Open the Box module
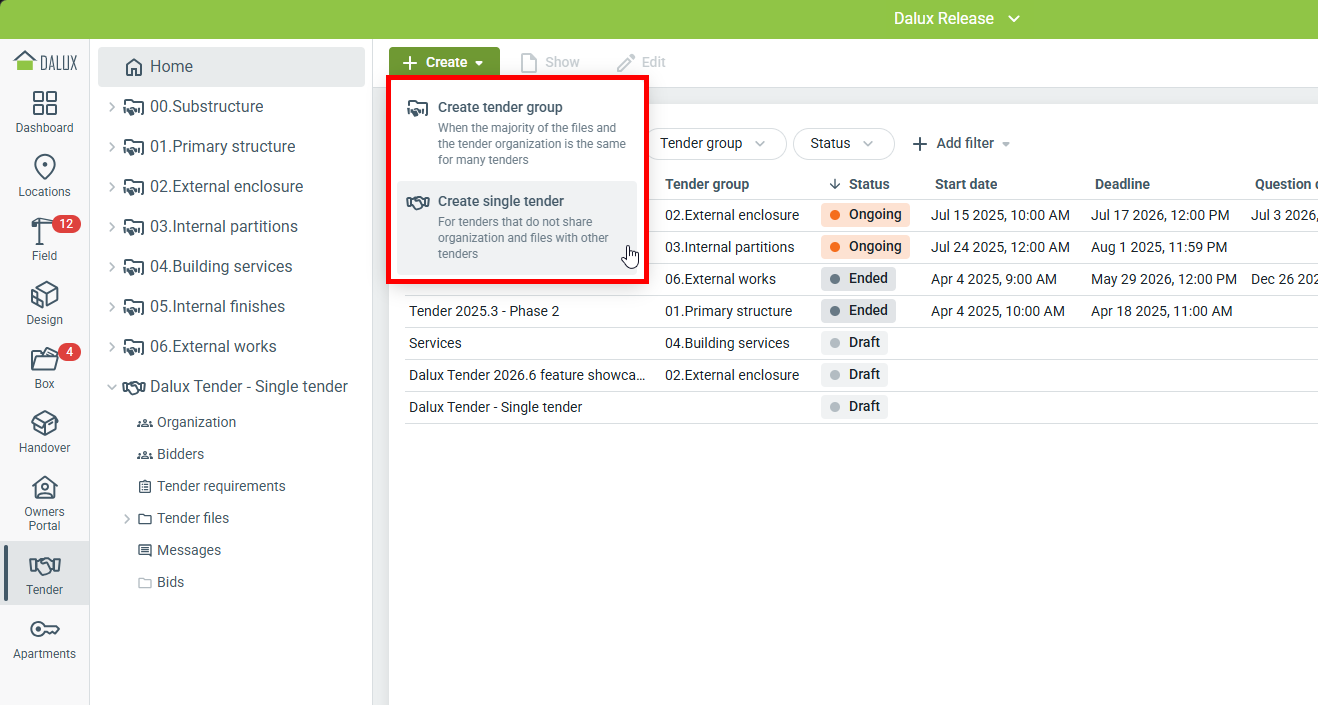This screenshot has width=1318, height=705. [x=44, y=368]
